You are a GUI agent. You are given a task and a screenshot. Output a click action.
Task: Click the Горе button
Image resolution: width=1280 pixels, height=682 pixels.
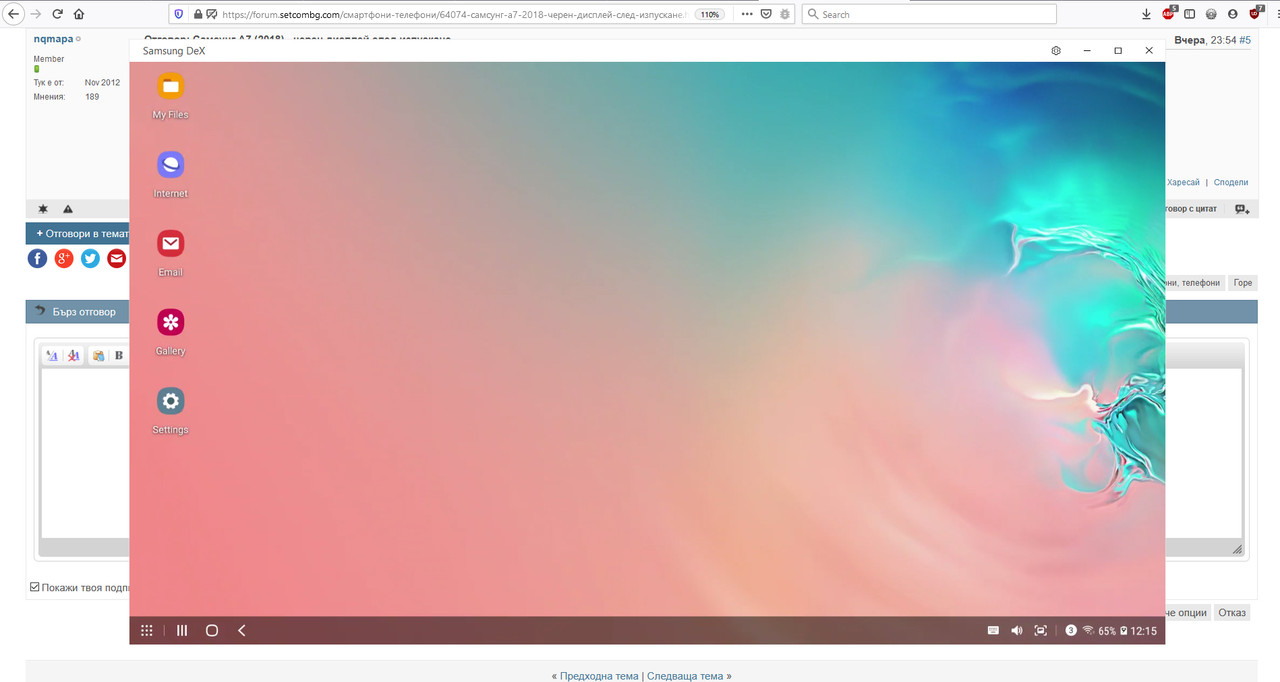(x=1242, y=283)
